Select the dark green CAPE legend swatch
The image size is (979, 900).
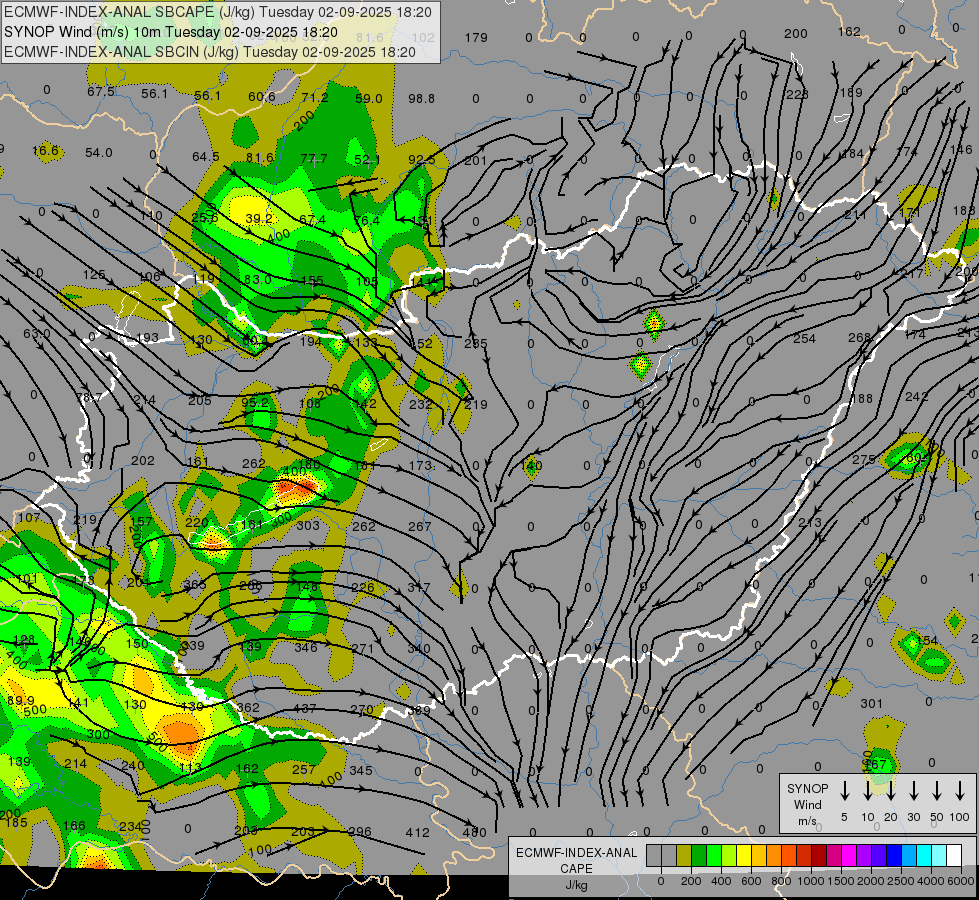click(699, 856)
